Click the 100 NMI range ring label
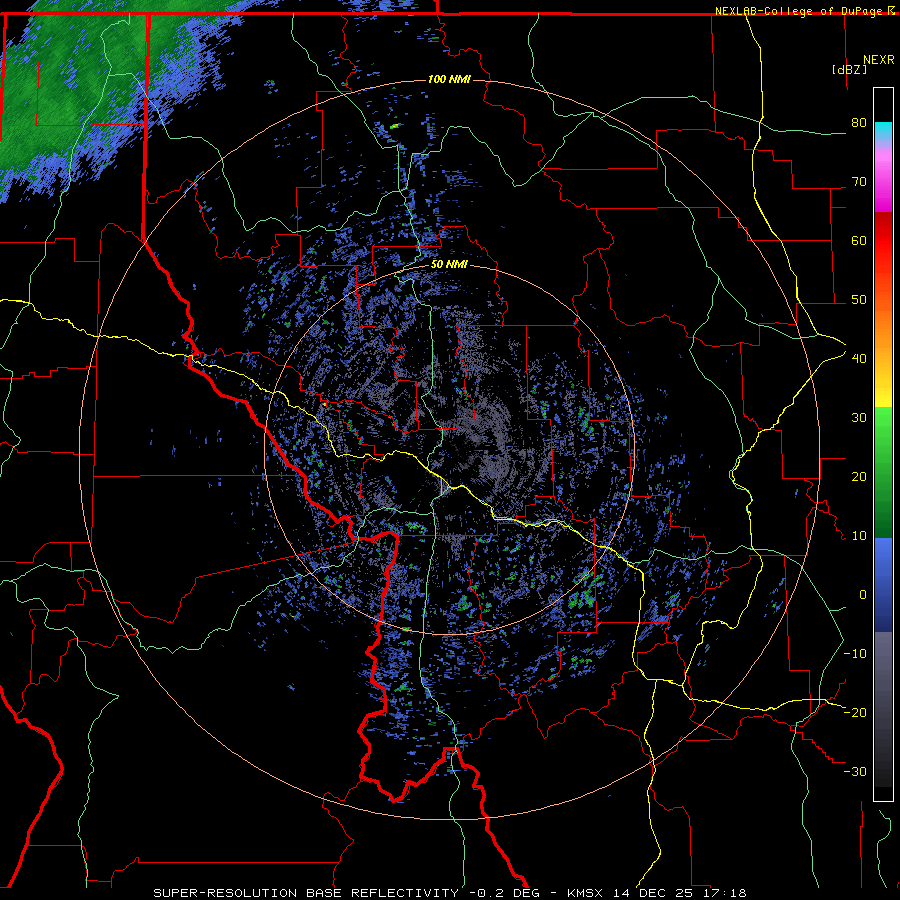This screenshot has height=900, width=900. [x=449, y=79]
